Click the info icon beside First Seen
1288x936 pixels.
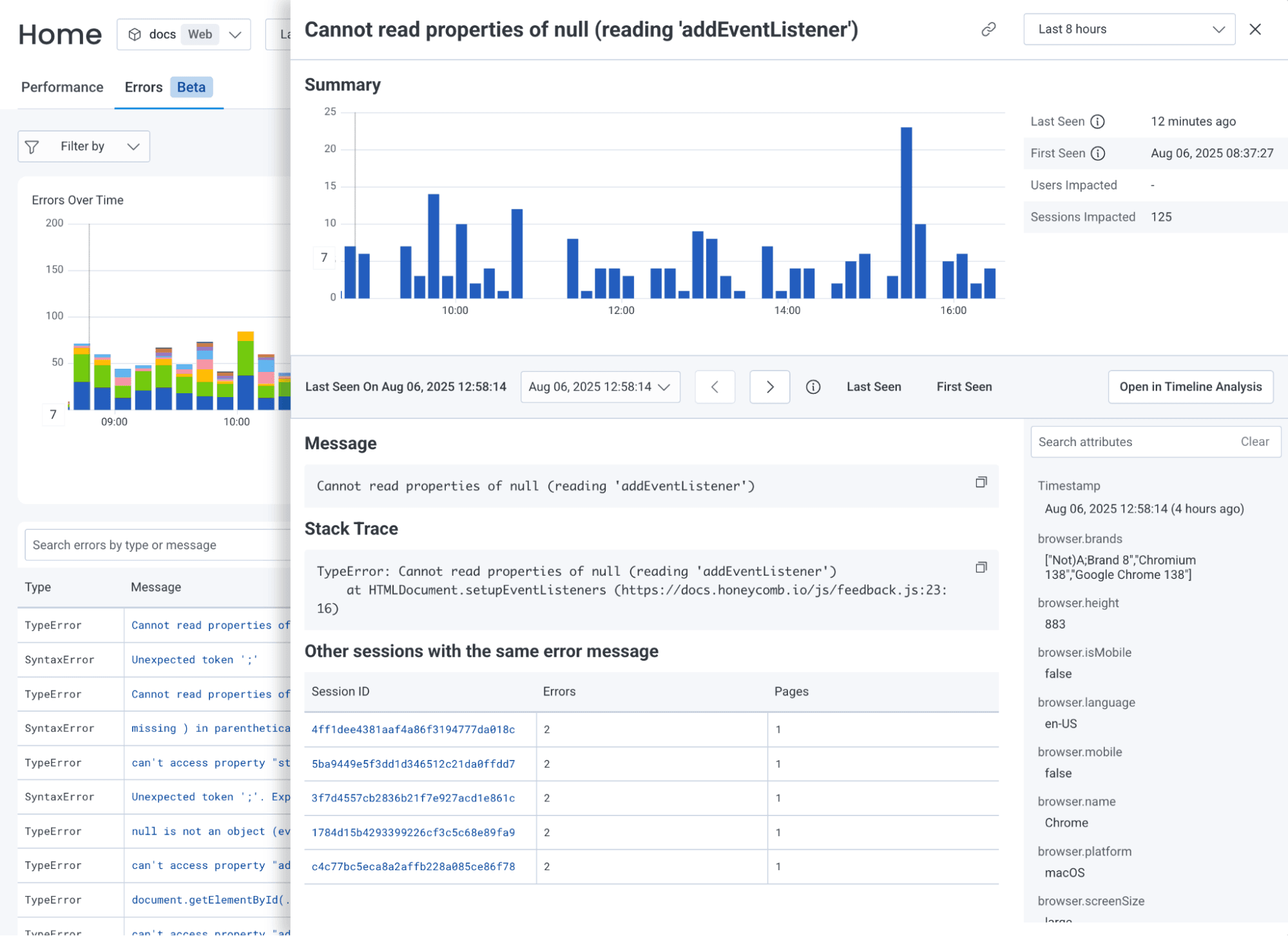[1098, 153]
